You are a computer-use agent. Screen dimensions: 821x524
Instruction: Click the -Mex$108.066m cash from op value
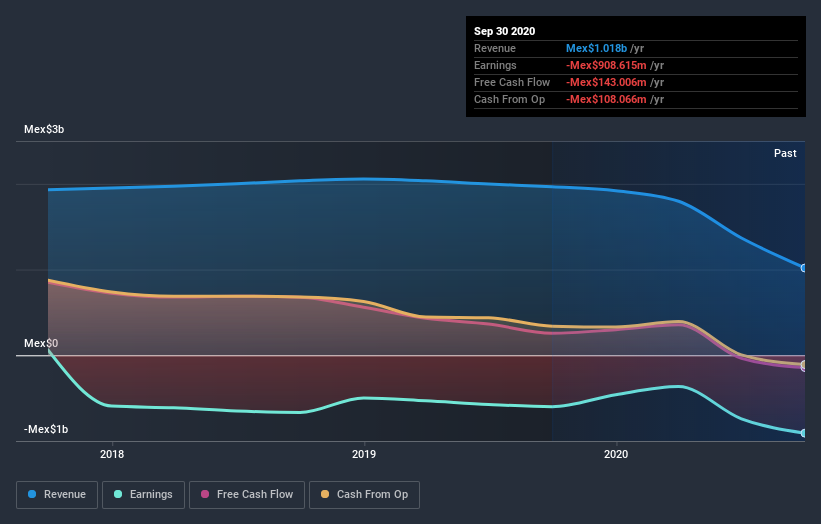pyautogui.click(x=606, y=99)
